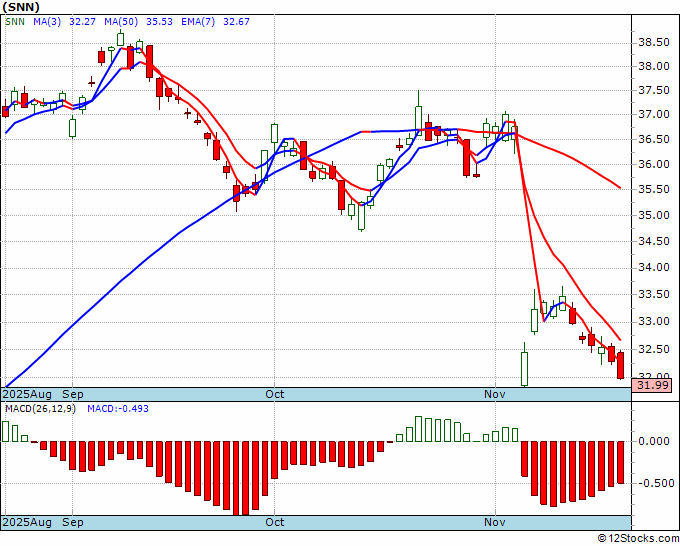This screenshot has height=546, width=680.
Task: Click the MA(3) value 32.27
Action: click(x=82, y=22)
